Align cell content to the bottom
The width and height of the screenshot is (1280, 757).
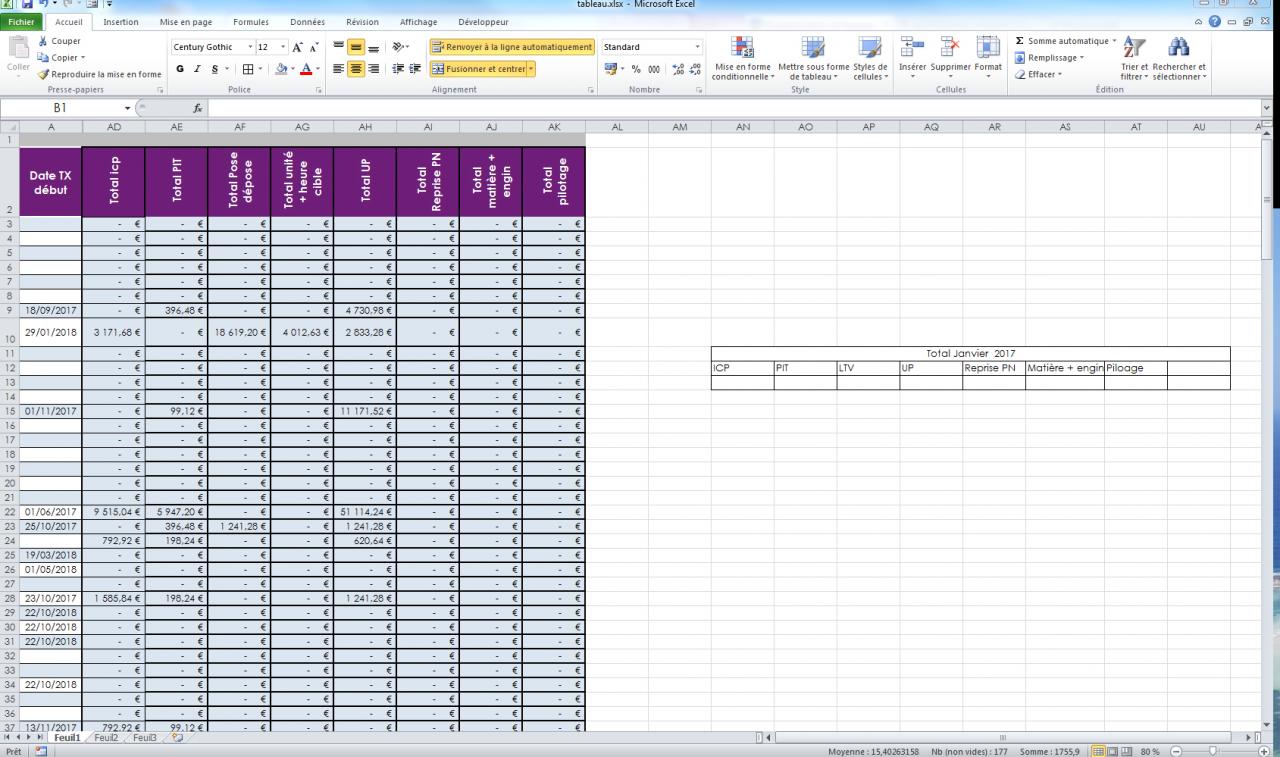(371, 47)
